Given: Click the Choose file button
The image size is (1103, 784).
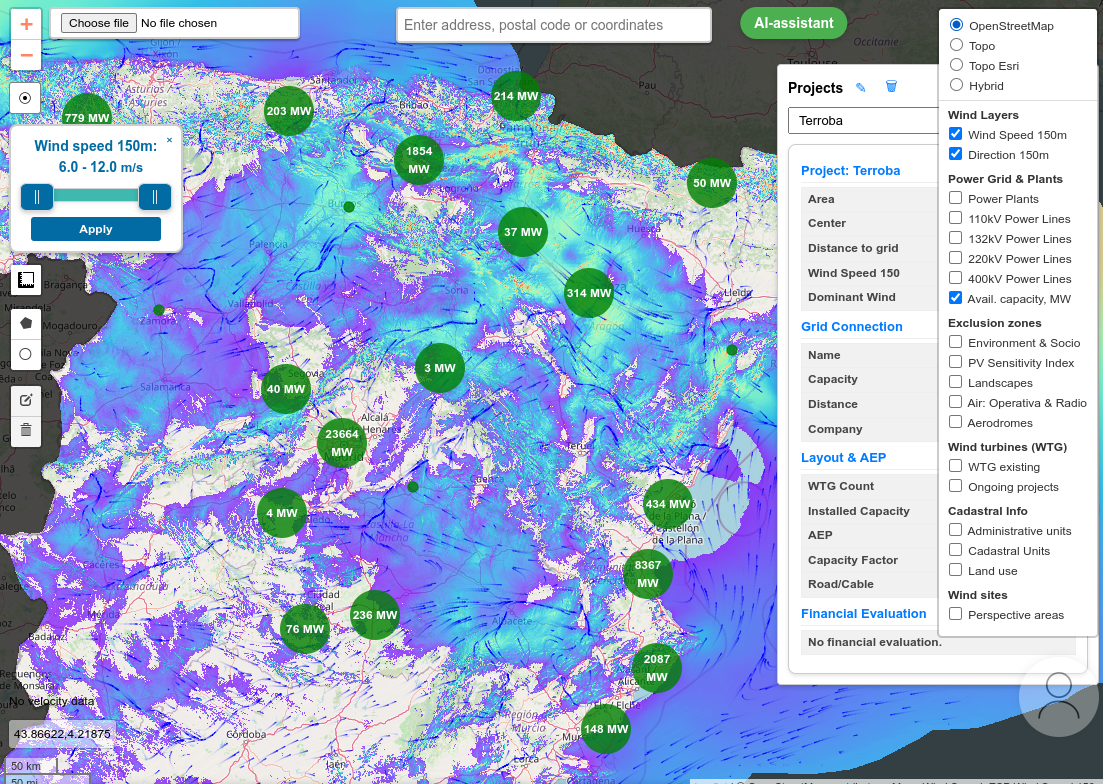Looking at the screenshot, I should click(x=98, y=23).
